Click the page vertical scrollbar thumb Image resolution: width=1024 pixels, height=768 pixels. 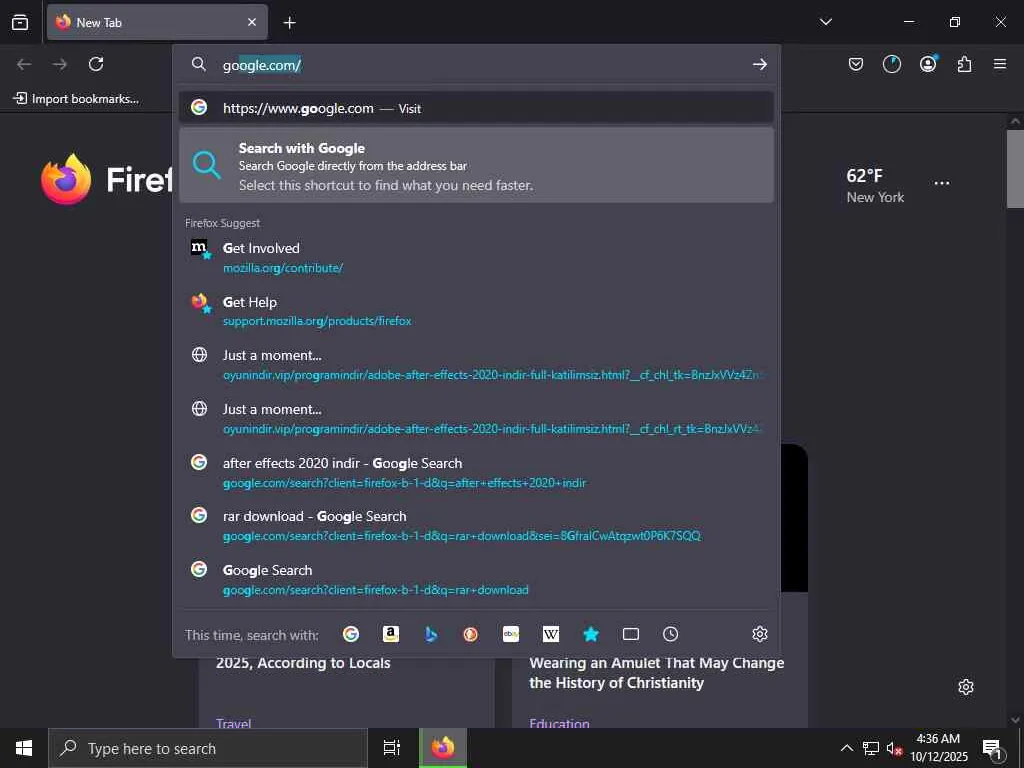point(1015,168)
